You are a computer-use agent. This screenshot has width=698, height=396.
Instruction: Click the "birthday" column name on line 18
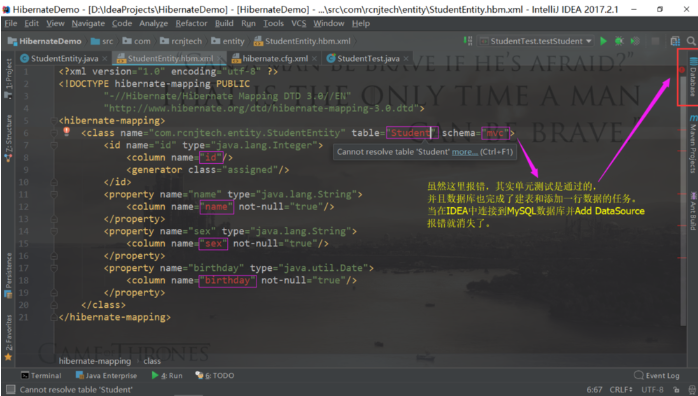pos(227,281)
